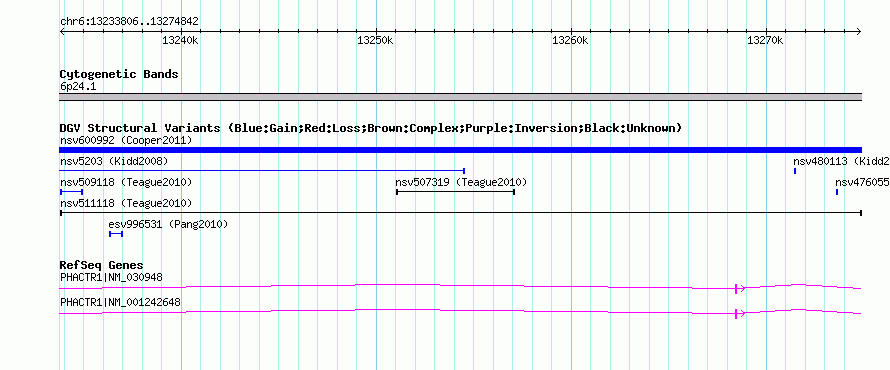This screenshot has width=890, height=370.
Task: Click the nsv476055 label text
Action: 863,183
